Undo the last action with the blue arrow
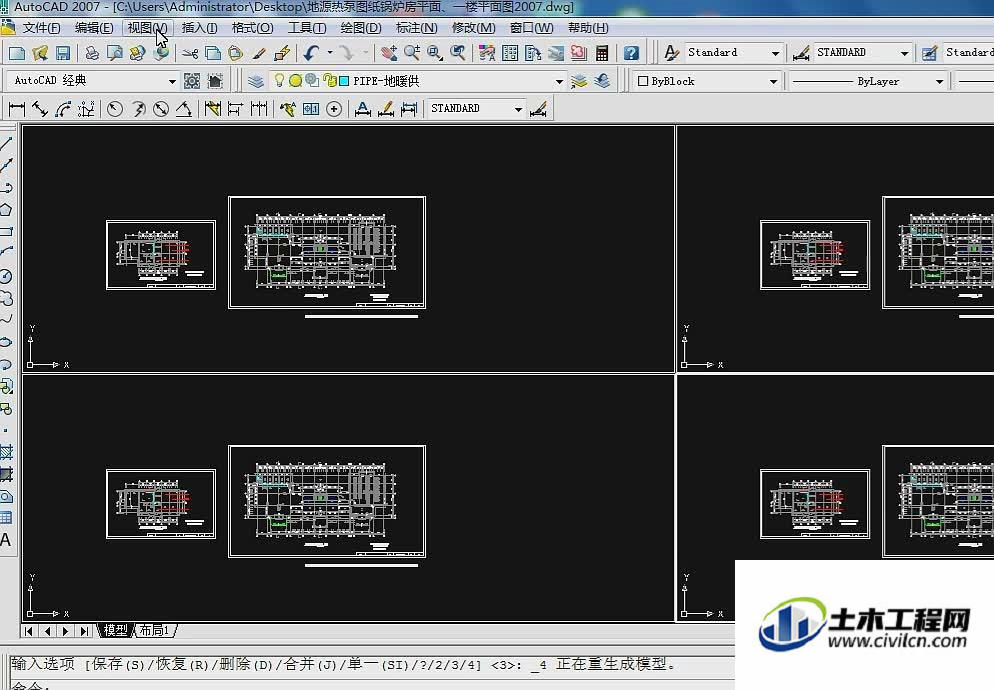 click(311, 53)
